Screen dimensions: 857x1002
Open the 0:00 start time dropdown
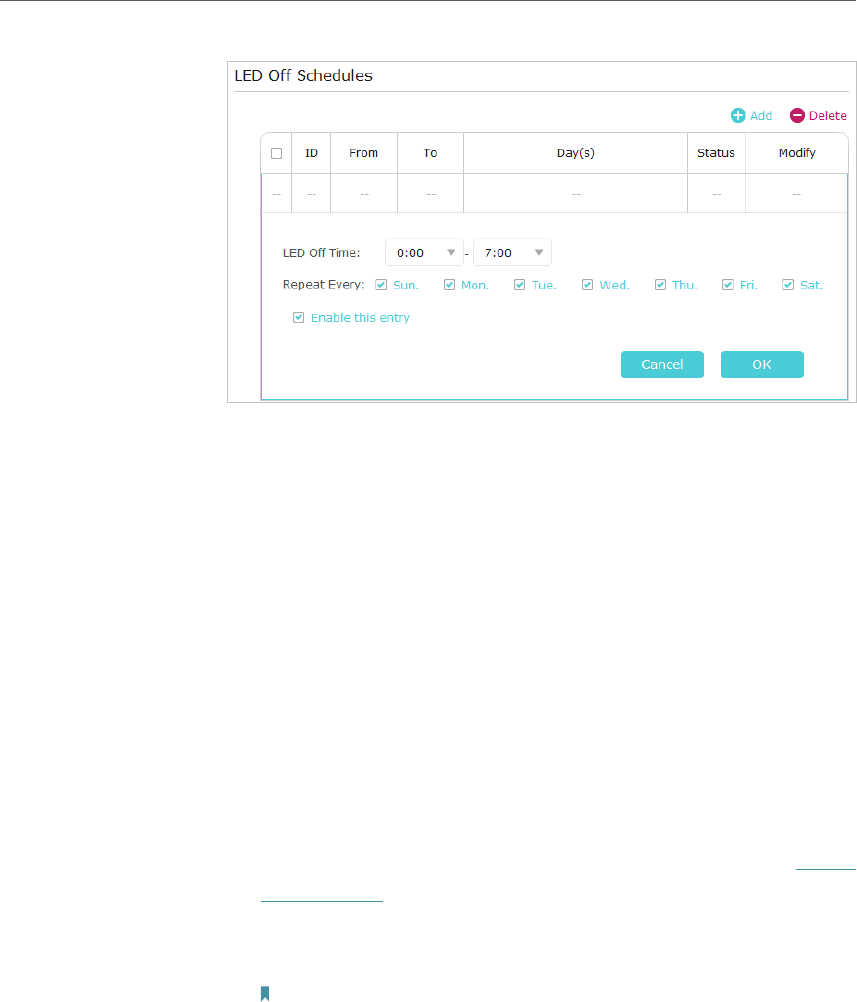point(424,252)
